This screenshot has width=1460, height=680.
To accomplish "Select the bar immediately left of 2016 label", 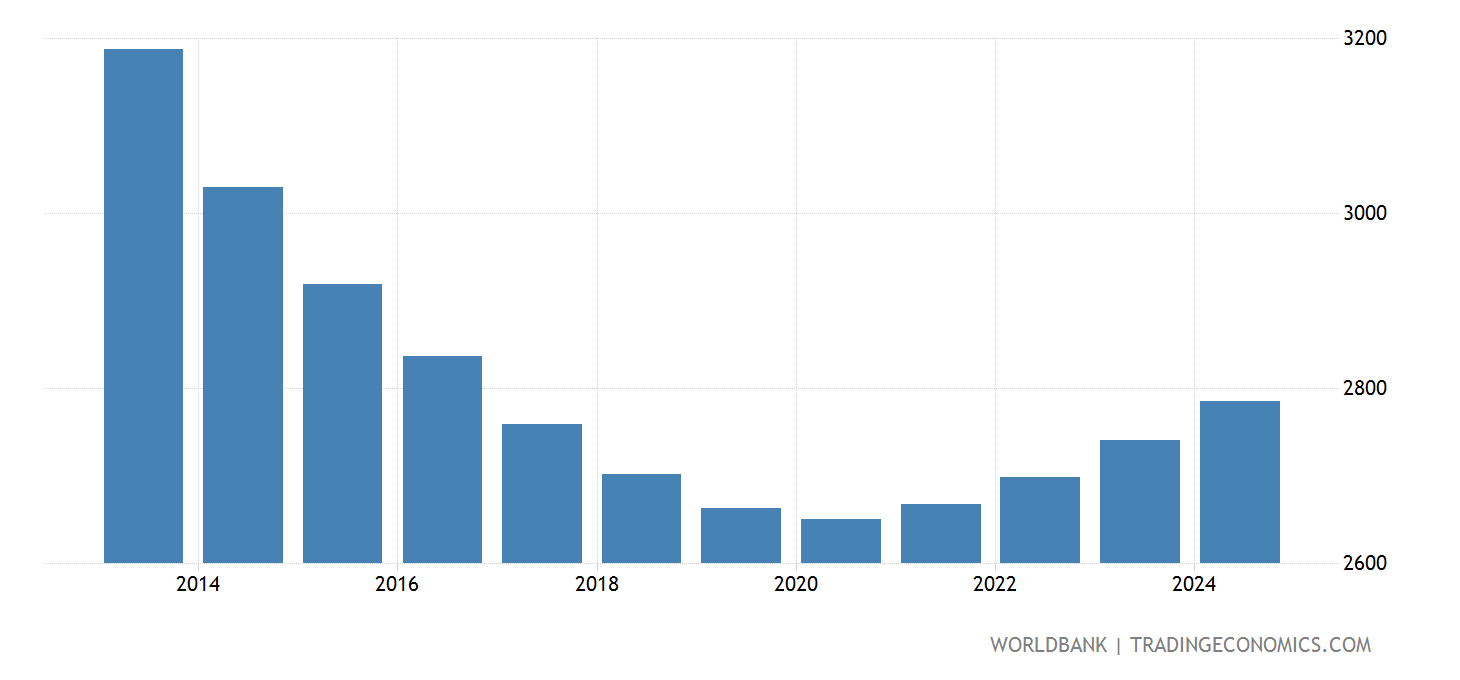I will pyautogui.click(x=342, y=423).
